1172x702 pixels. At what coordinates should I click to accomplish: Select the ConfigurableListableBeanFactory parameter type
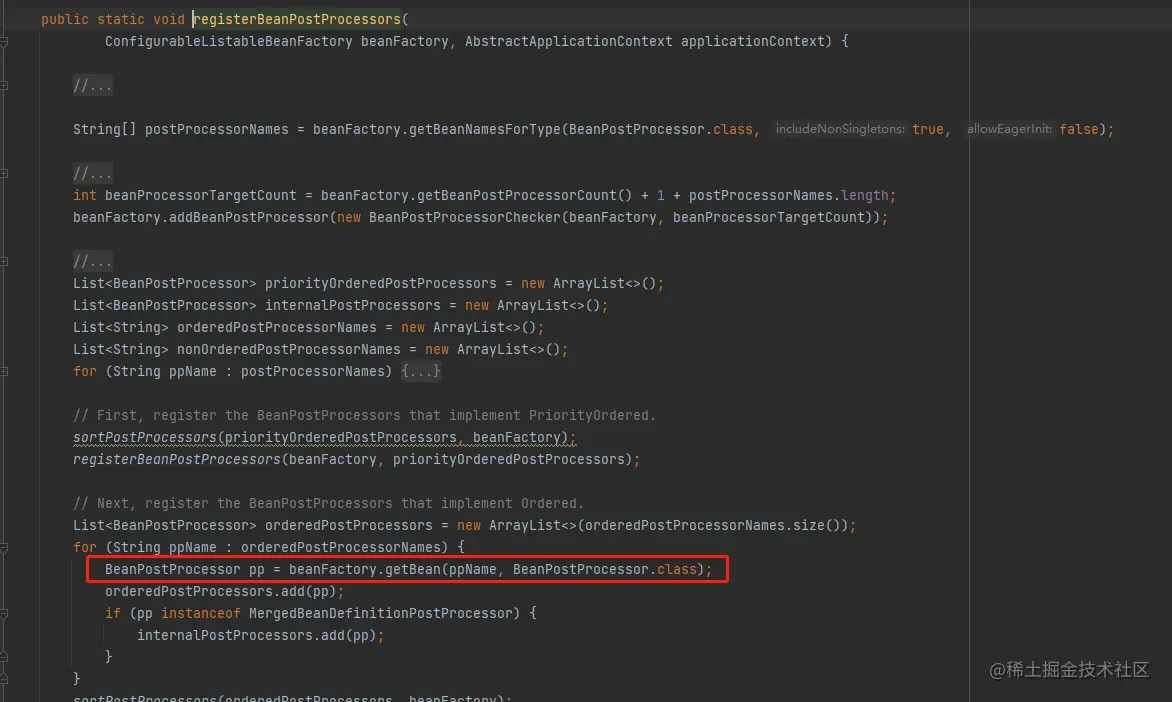tap(229, 41)
